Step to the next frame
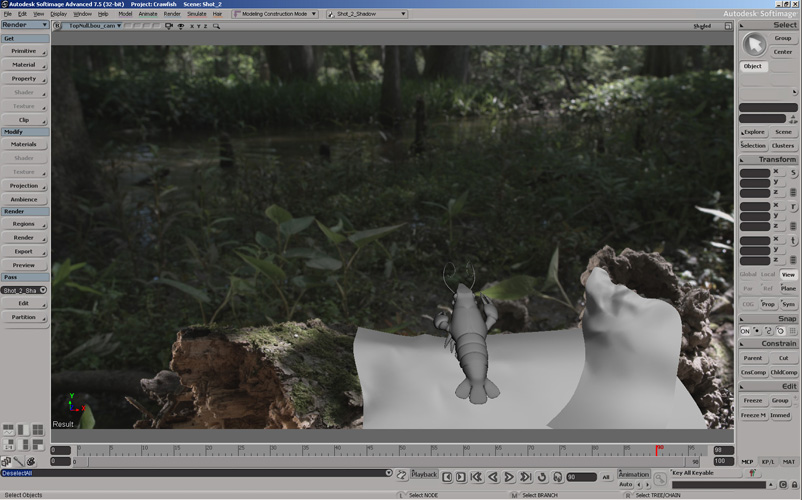This screenshot has width=802, height=500. pos(460,477)
